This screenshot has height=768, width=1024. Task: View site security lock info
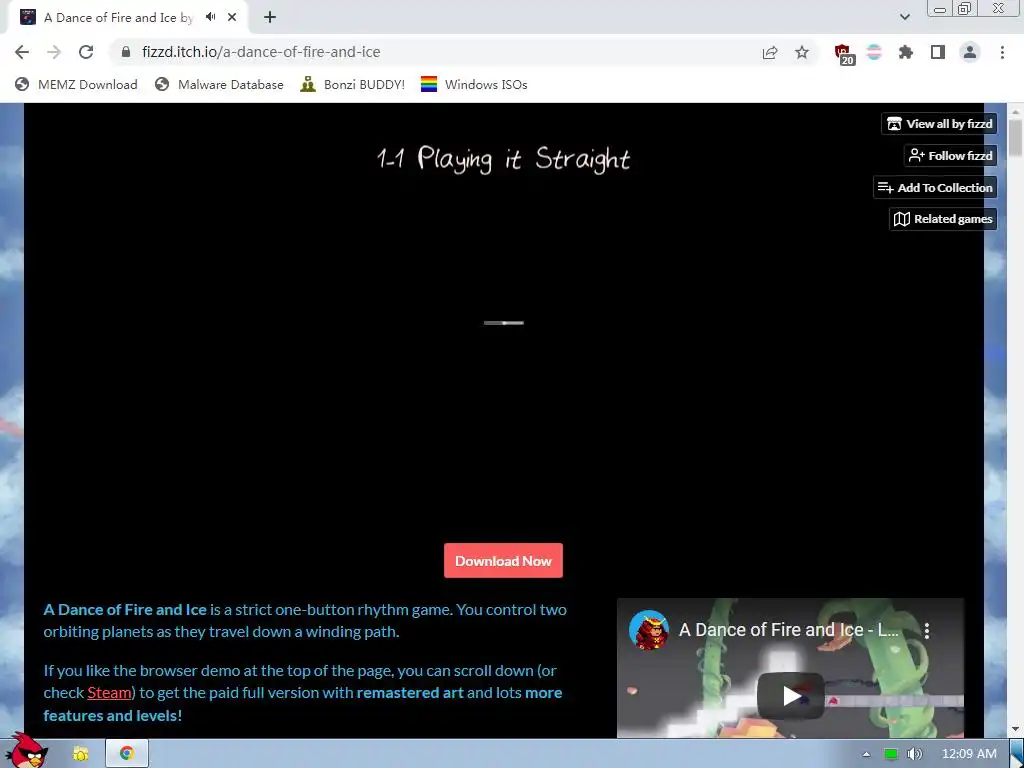click(126, 52)
